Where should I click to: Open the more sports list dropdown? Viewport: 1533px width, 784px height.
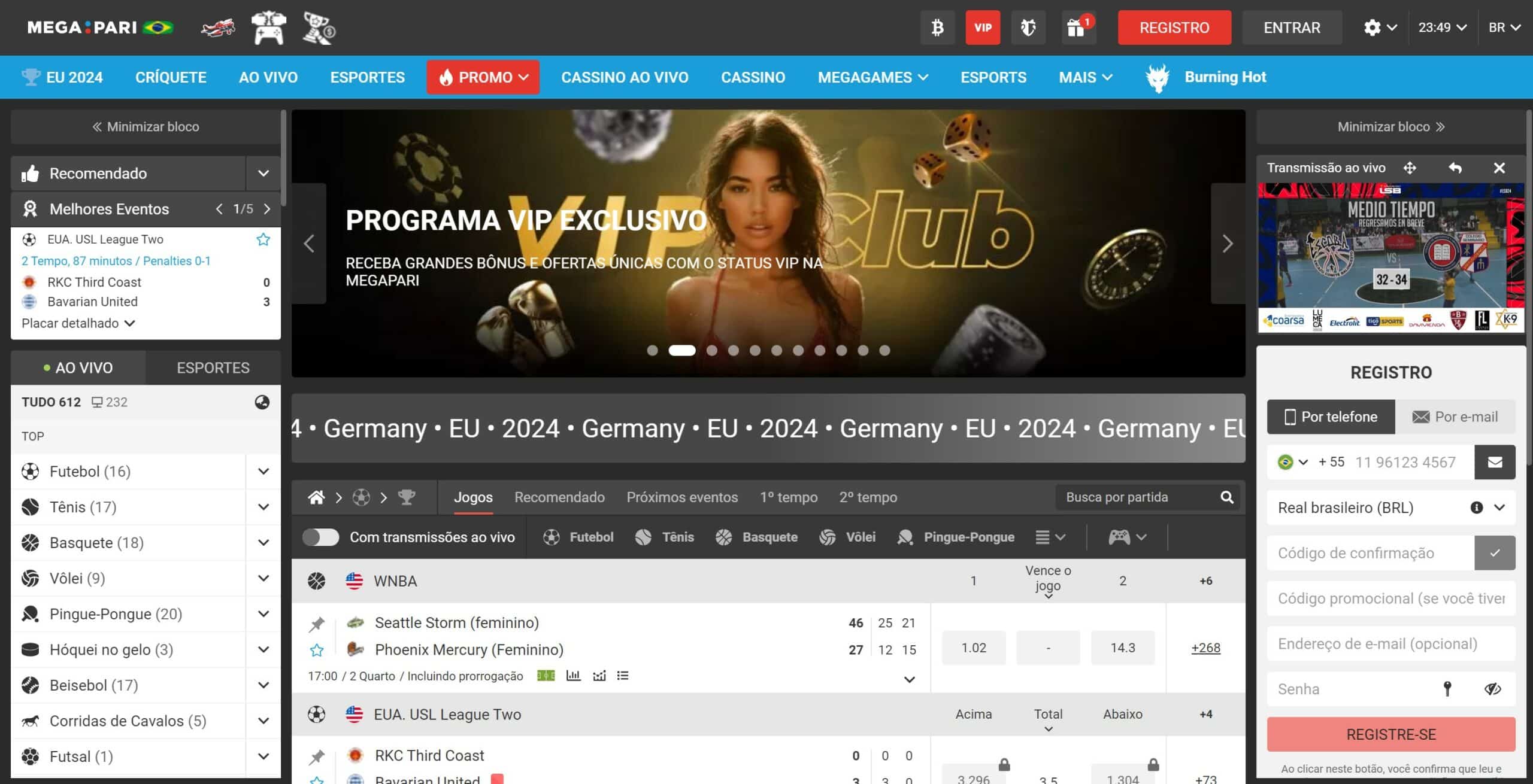click(x=1050, y=537)
